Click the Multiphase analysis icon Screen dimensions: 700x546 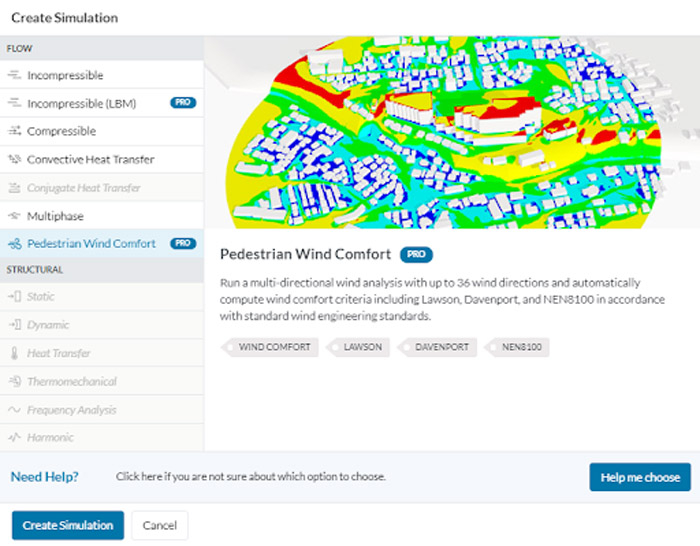[x=15, y=216]
